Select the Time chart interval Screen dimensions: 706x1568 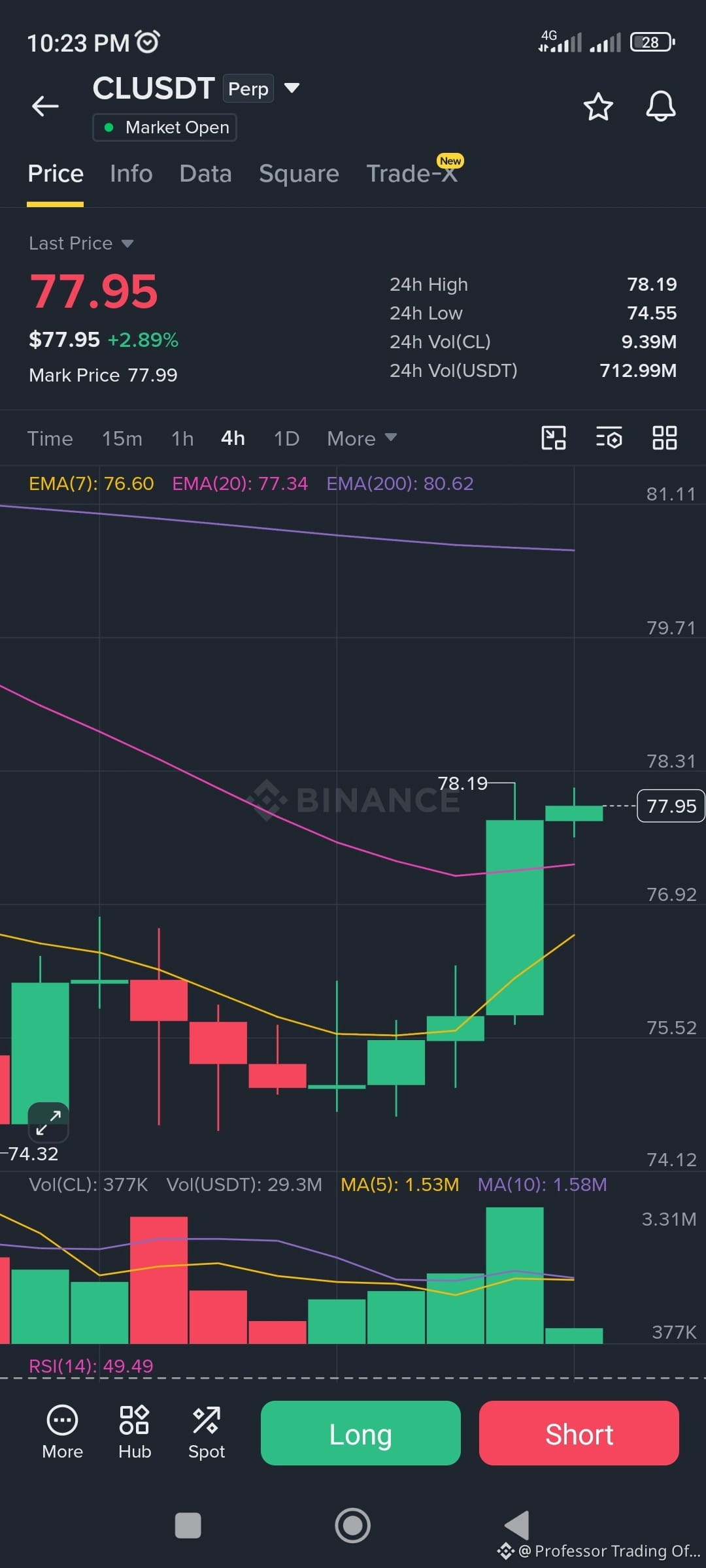50,438
